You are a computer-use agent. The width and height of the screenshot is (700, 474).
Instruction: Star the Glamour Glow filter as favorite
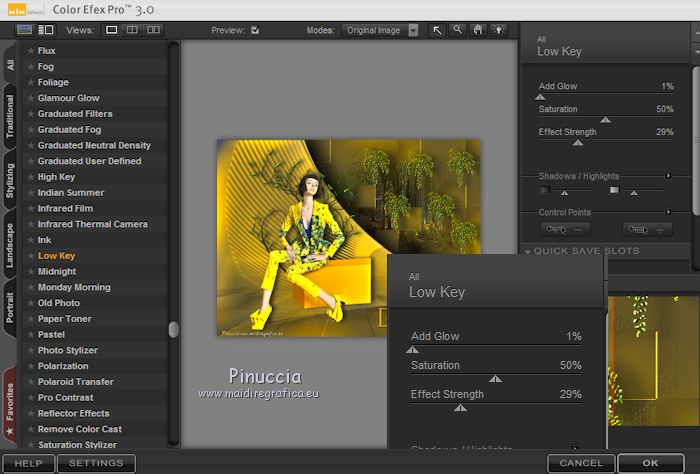pyautogui.click(x=31, y=98)
